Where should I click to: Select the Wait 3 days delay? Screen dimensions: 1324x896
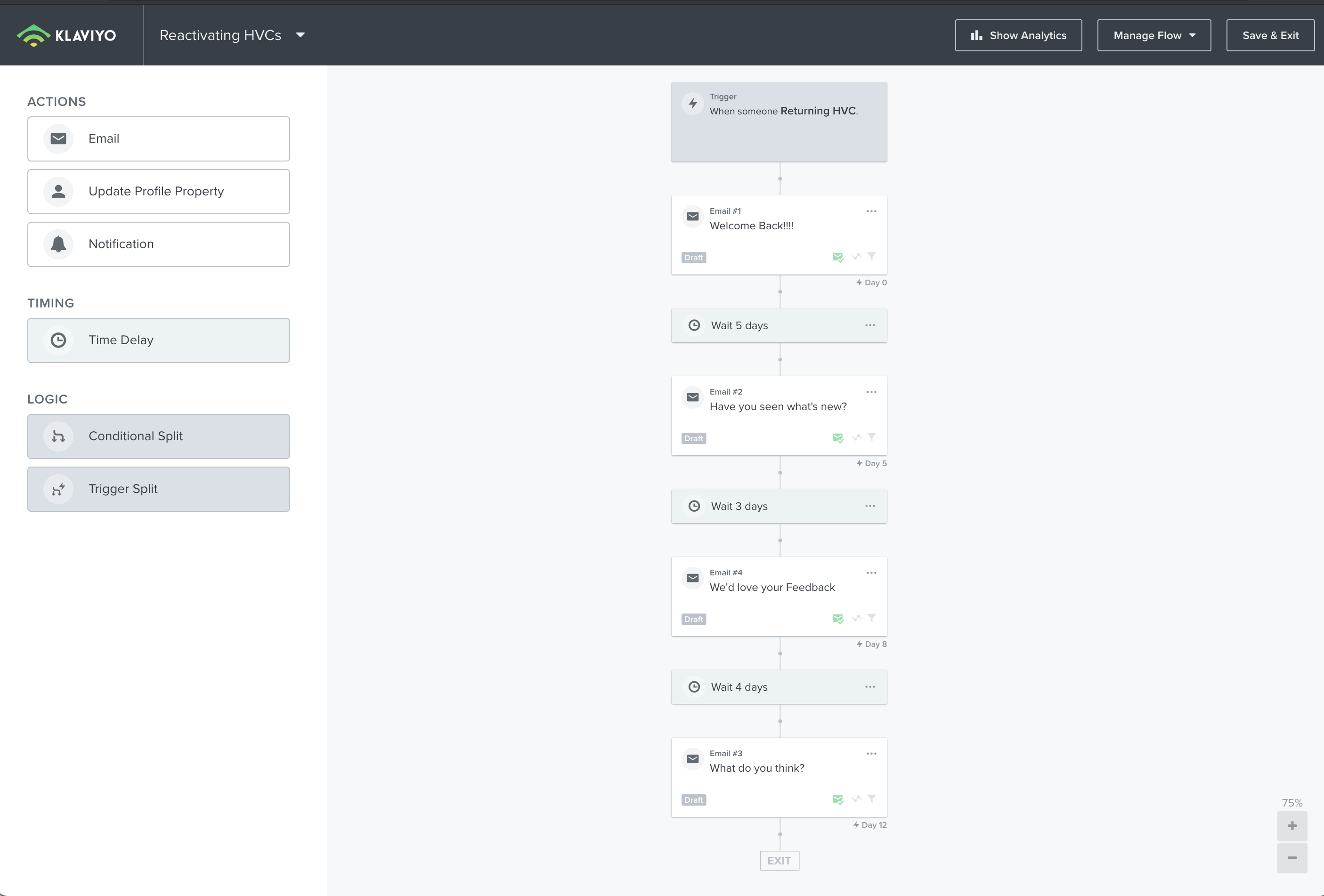pos(779,506)
